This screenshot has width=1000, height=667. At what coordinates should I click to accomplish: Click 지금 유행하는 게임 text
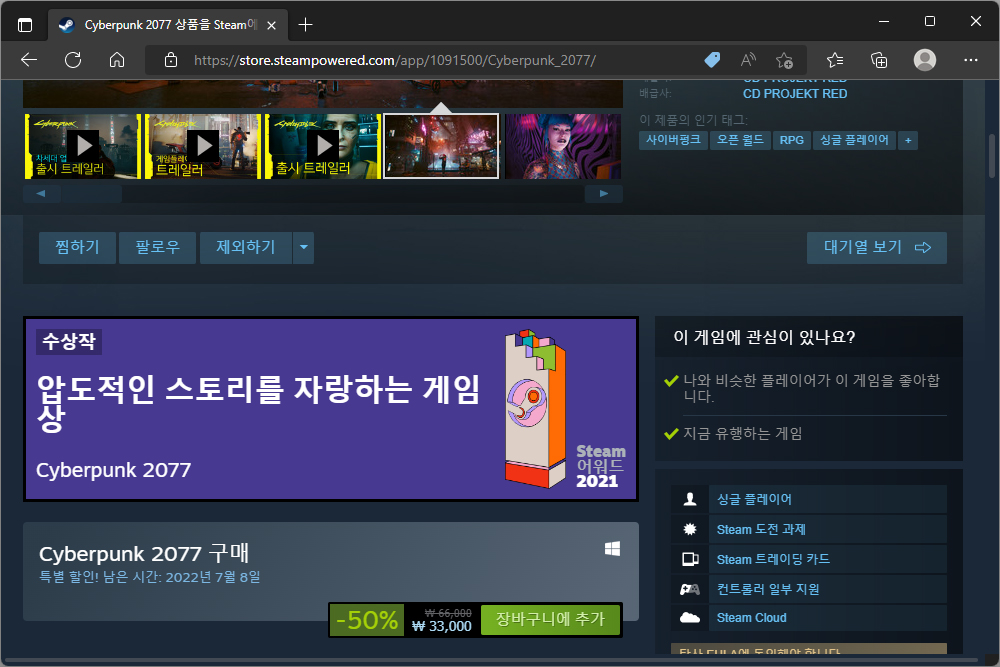click(x=743, y=434)
